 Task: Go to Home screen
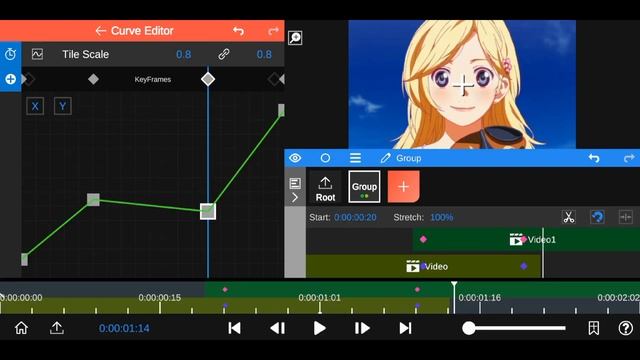[x=21, y=328]
